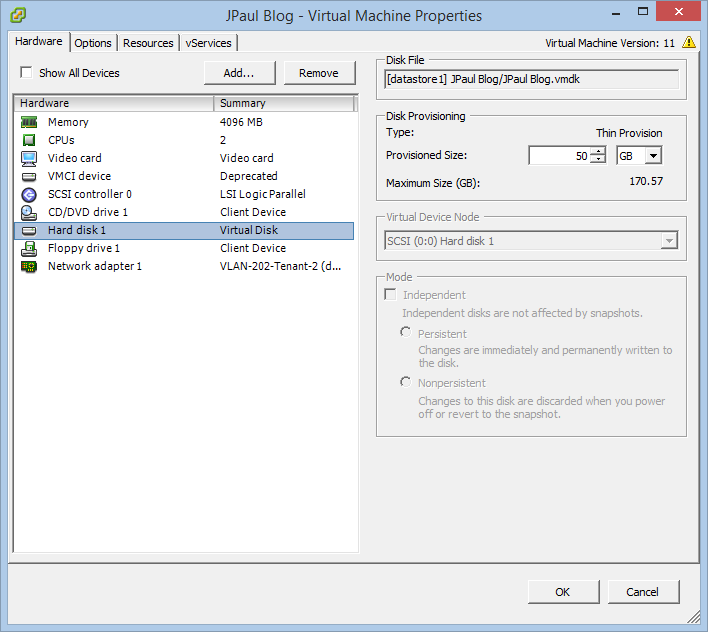
Task: Switch to the Resources tab
Action: coord(148,43)
